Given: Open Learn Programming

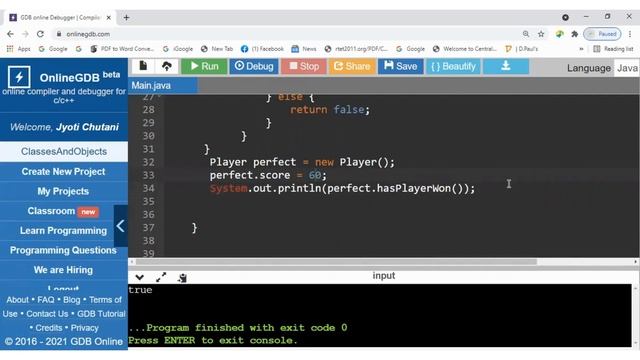Looking at the screenshot, I should (63, 231).
